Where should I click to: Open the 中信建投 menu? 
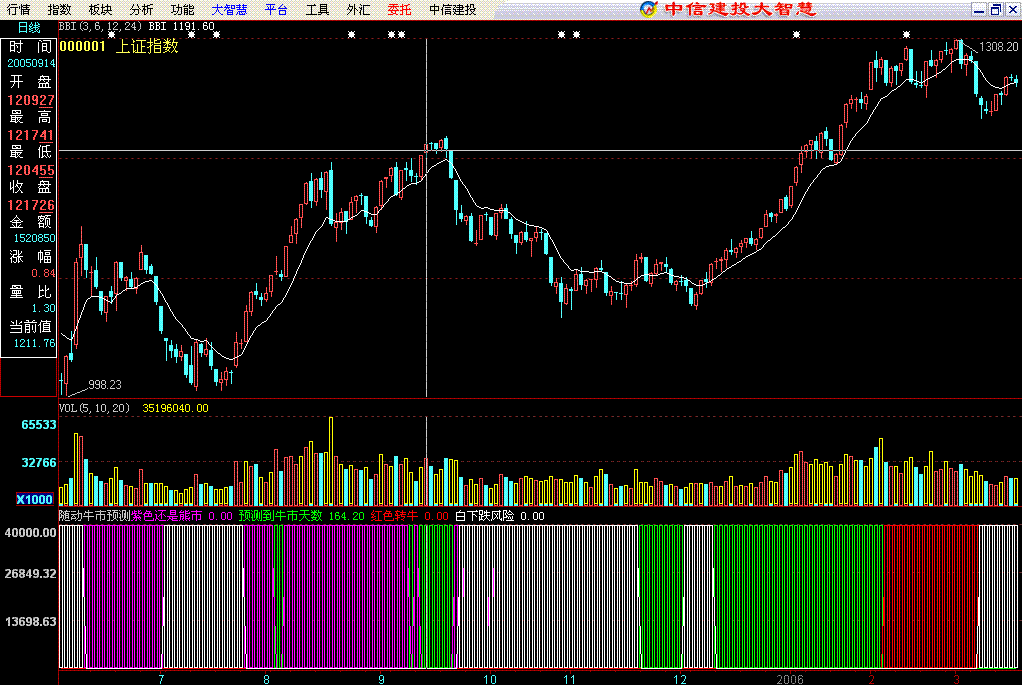click(452, 9)
